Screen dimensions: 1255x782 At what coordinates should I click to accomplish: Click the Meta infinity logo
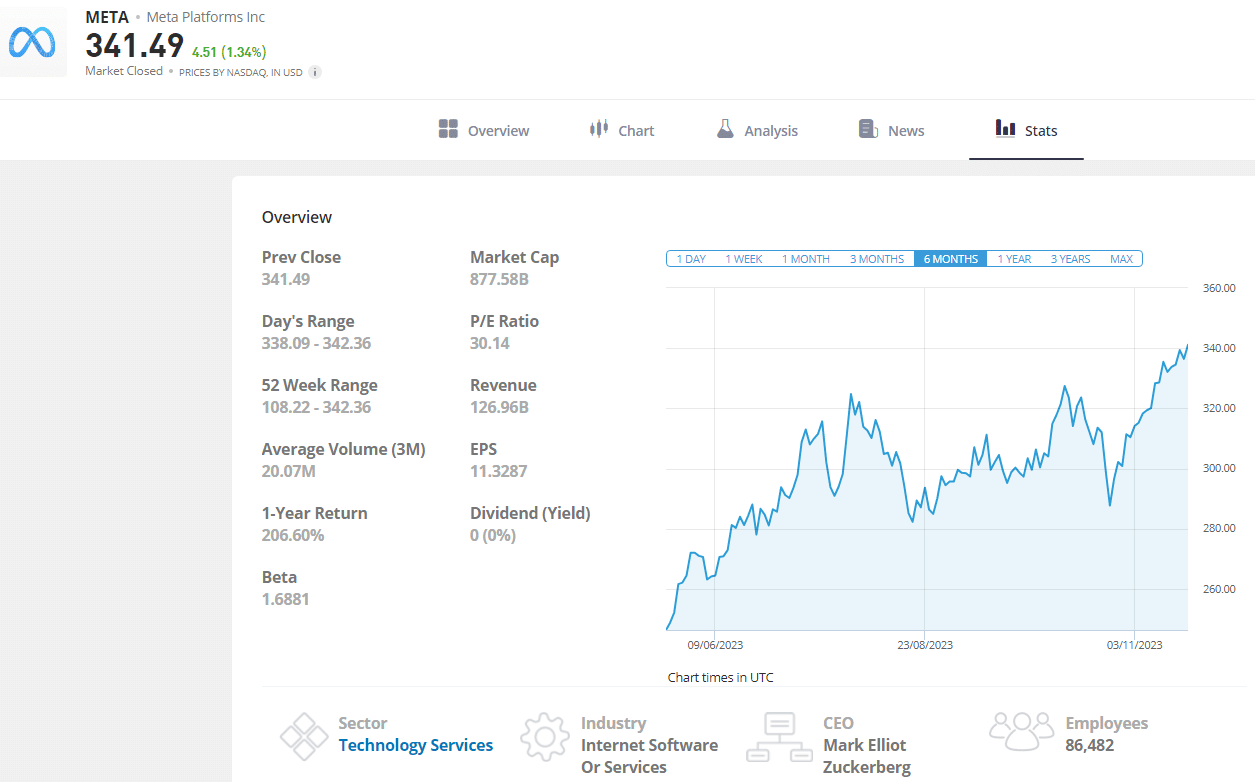pyautogui.click(x=33, y=41)
